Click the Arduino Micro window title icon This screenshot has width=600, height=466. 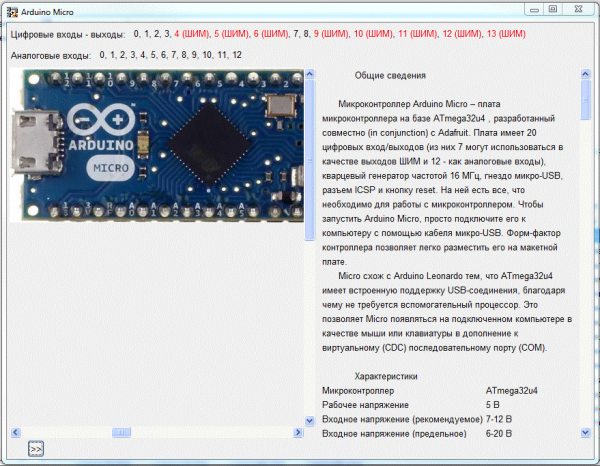point(12,12)
